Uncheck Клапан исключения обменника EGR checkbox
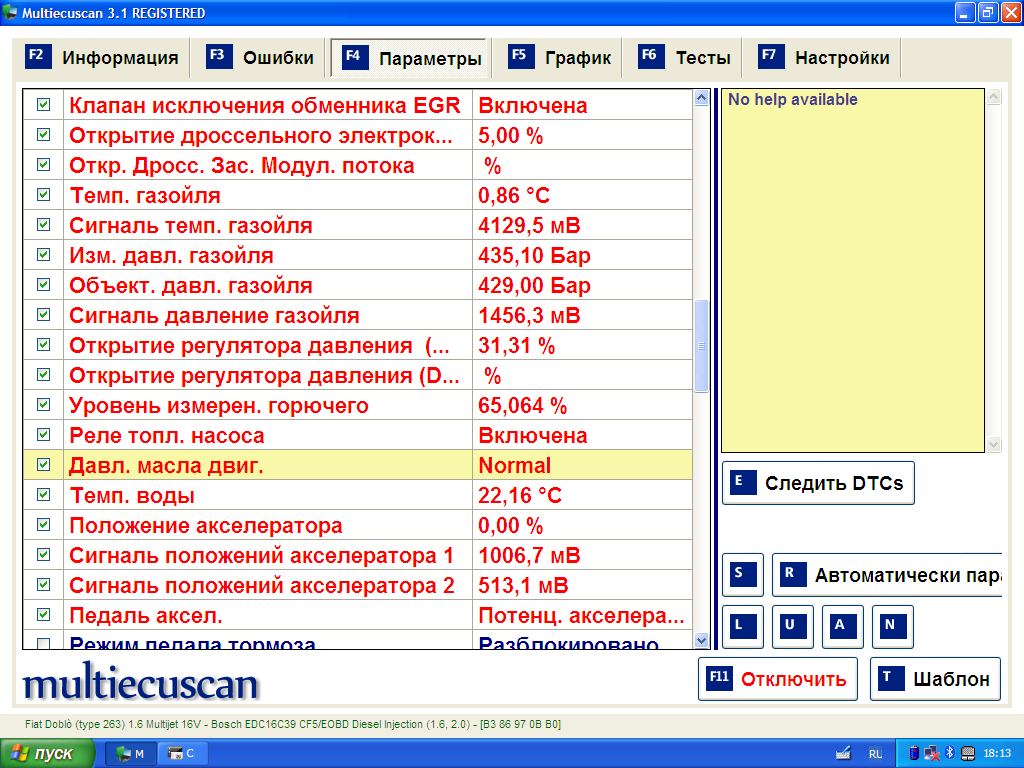The image size is (1024, 768). click(x=44, y=104)
